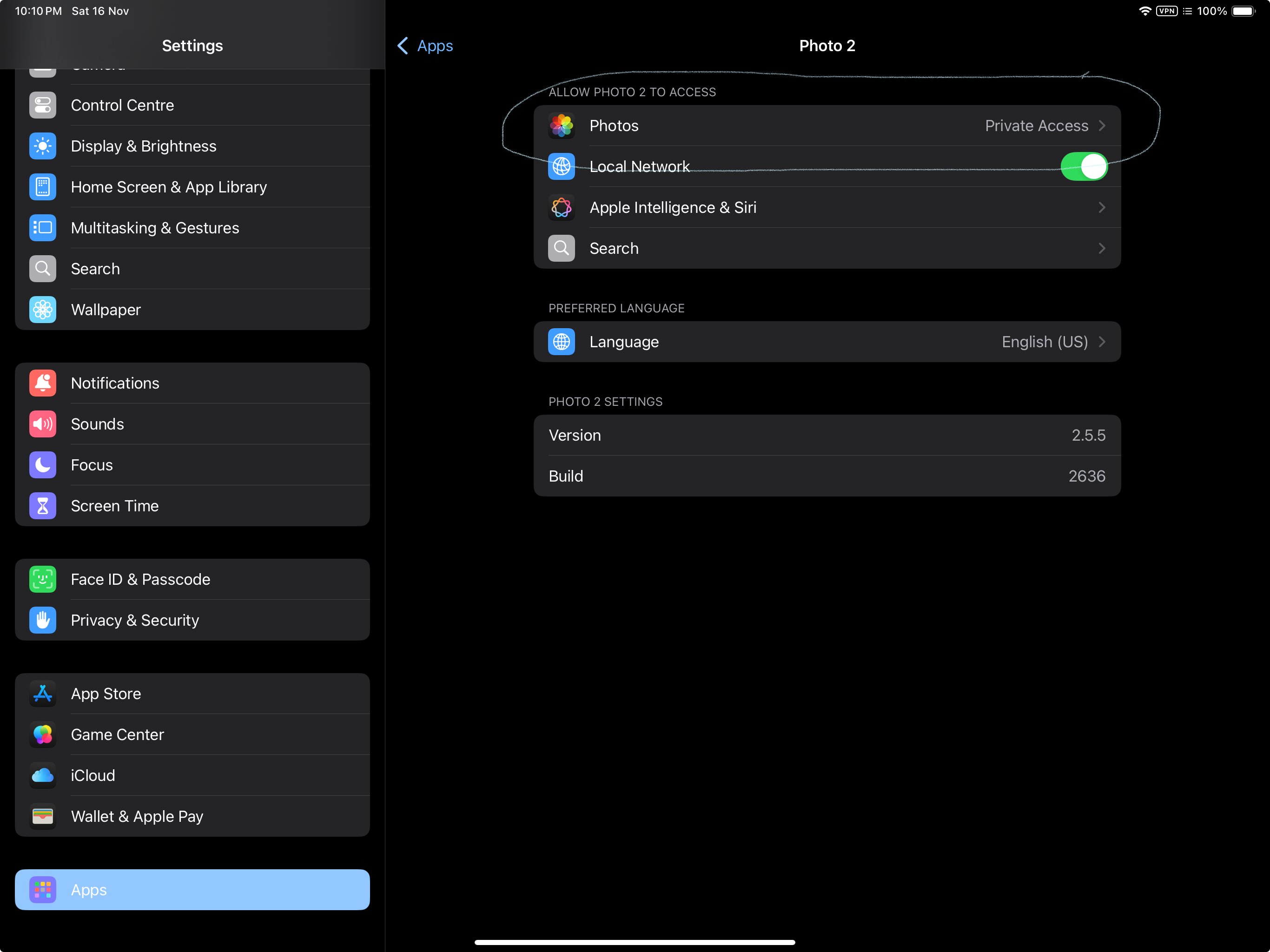Viewport: 1270px width, 952px height.
Task: Tap the Focus moon icon
Action: click(42, 464)
